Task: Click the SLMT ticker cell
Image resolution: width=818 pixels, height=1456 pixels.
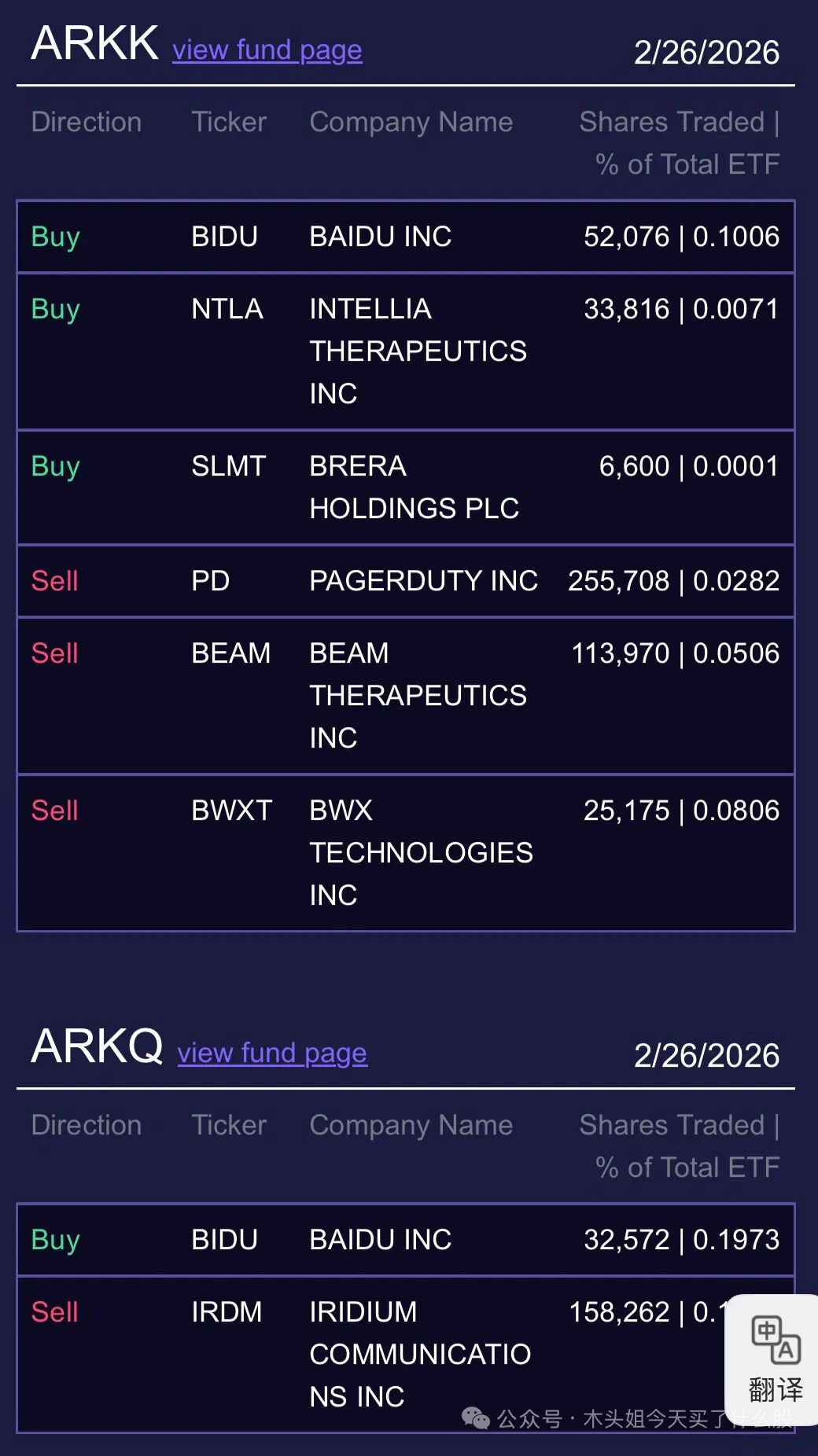Action: 228,466
